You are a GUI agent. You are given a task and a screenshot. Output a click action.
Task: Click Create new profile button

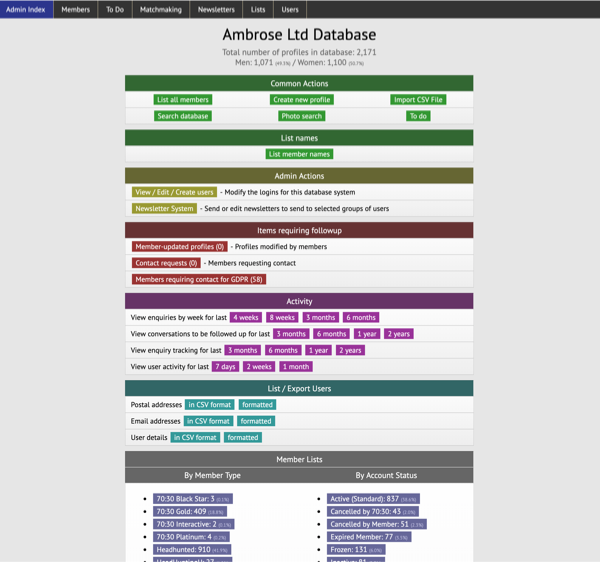click(302, 100)
